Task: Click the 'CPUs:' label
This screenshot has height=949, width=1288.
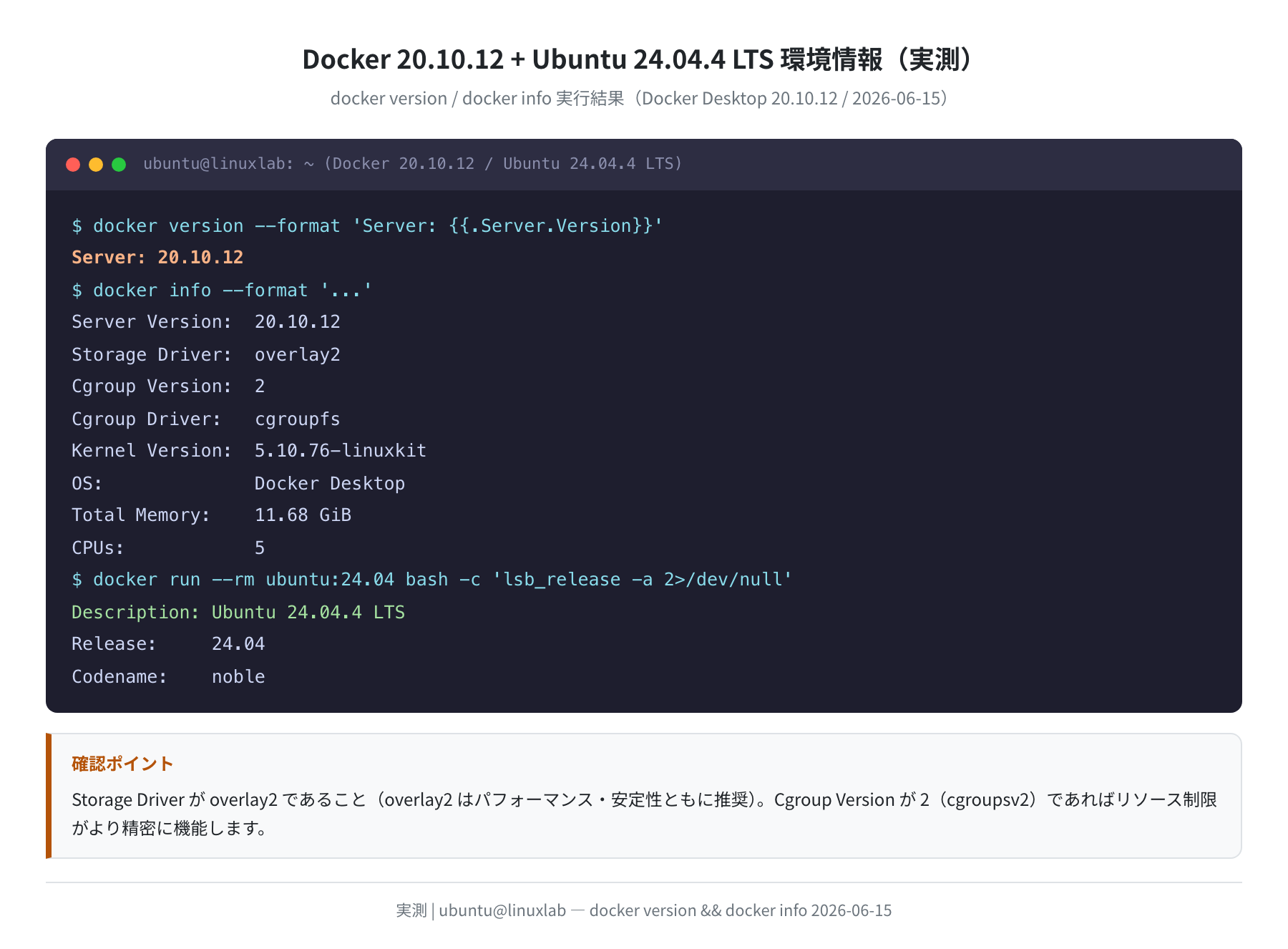Action: (98, 548)
